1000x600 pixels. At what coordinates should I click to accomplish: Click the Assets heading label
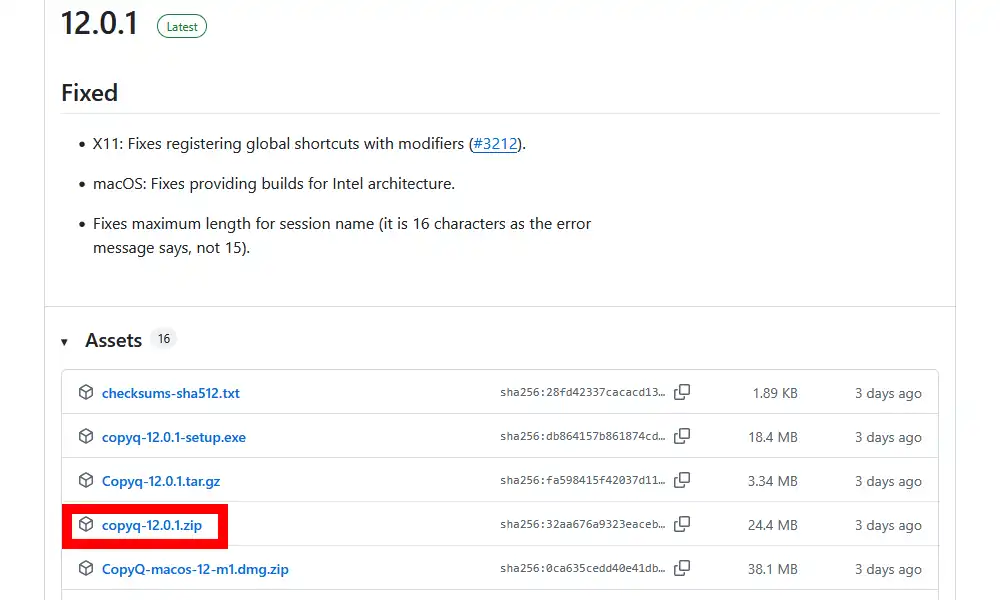point(113,341)
